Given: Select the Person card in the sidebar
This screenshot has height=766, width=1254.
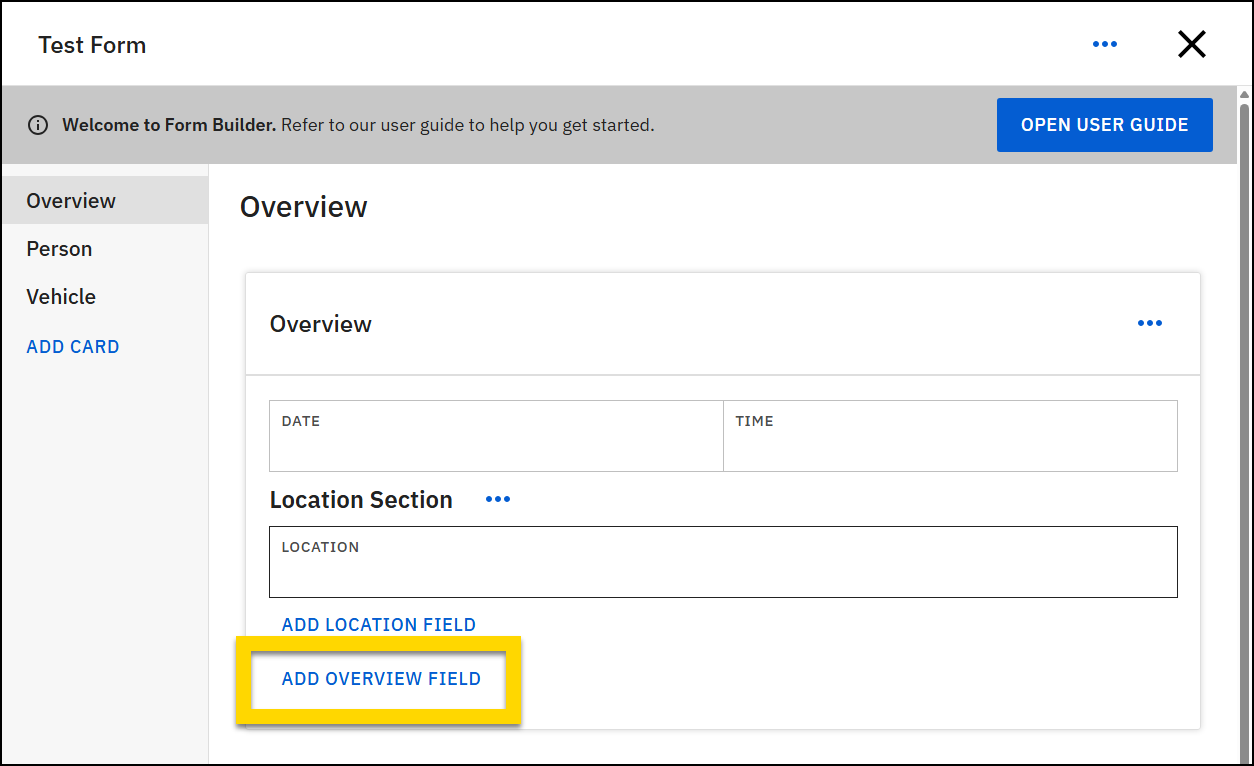Looking at the screenshot, I should (59, 248).
